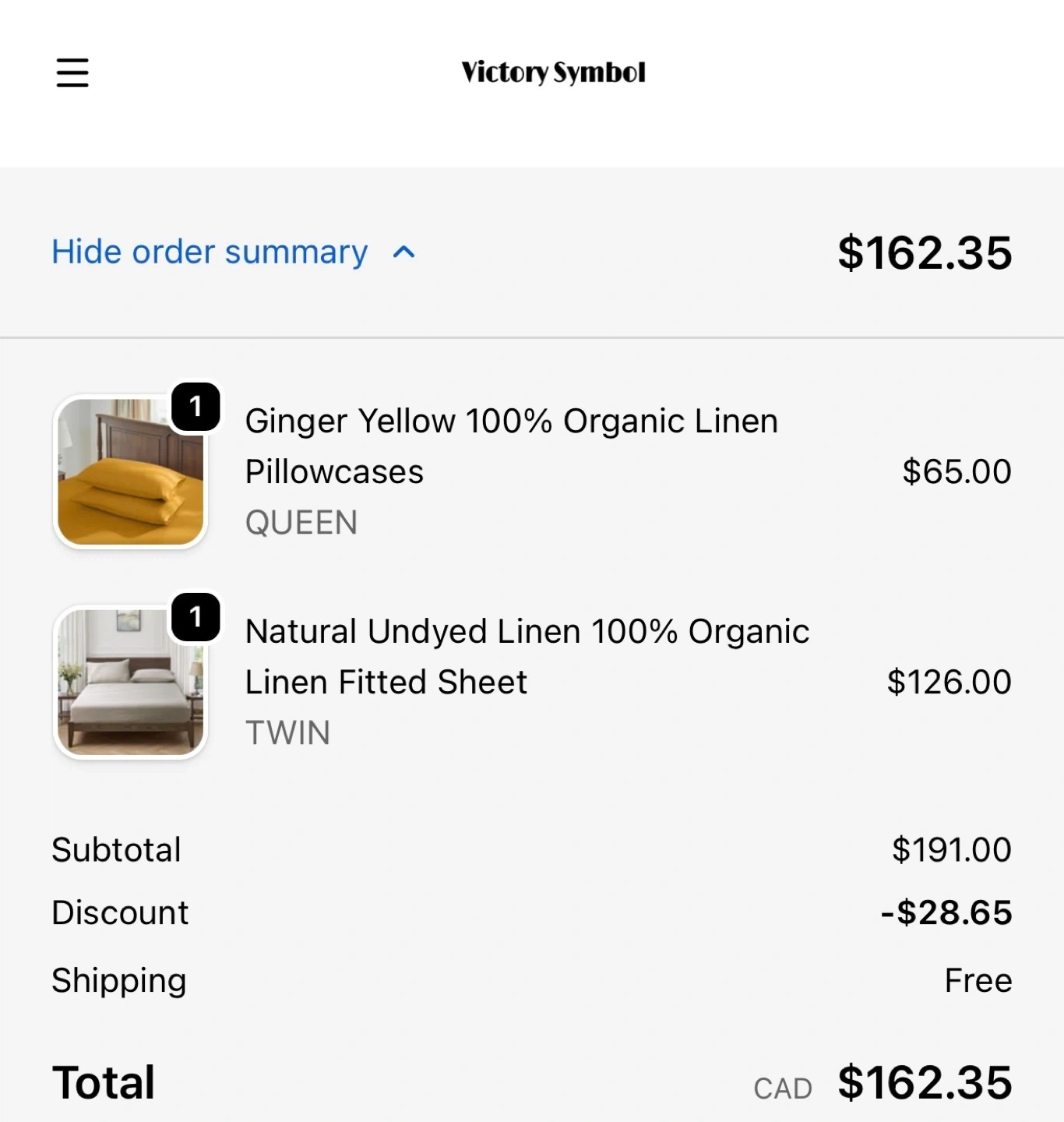The width and height of the screenshot is (1064, 1122).
Task: Open Natural Undyed Linen sheet thumbnail
Action: click(x=130, y=683)
